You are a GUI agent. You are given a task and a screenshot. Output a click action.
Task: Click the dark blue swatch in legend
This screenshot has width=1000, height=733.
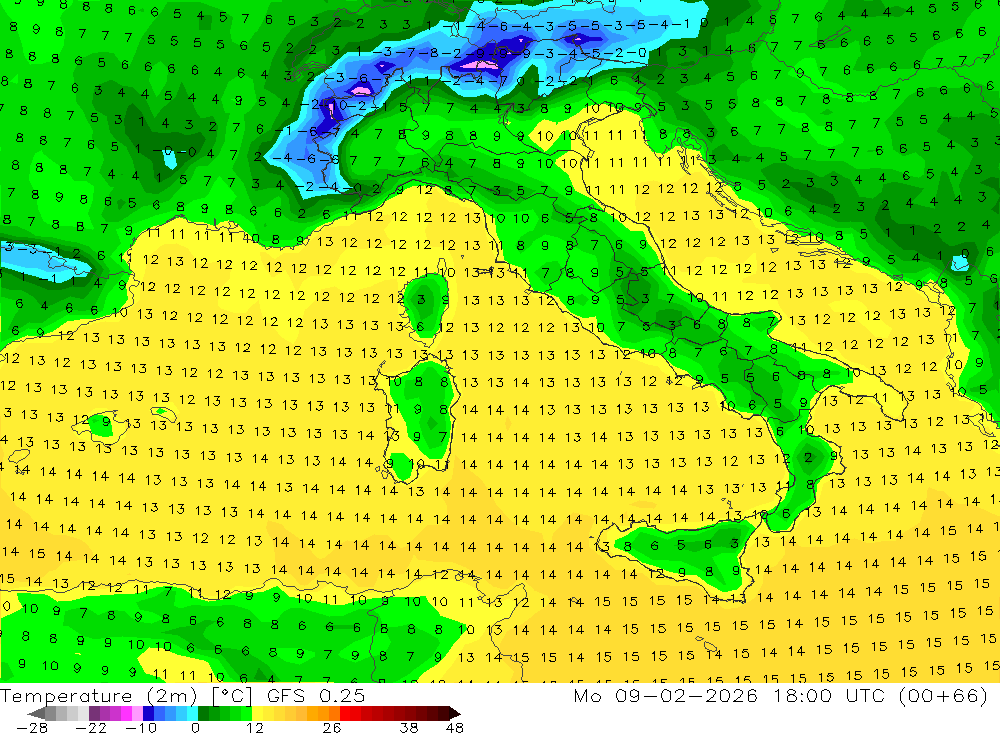pyautogui.click(x=149, y=713)
